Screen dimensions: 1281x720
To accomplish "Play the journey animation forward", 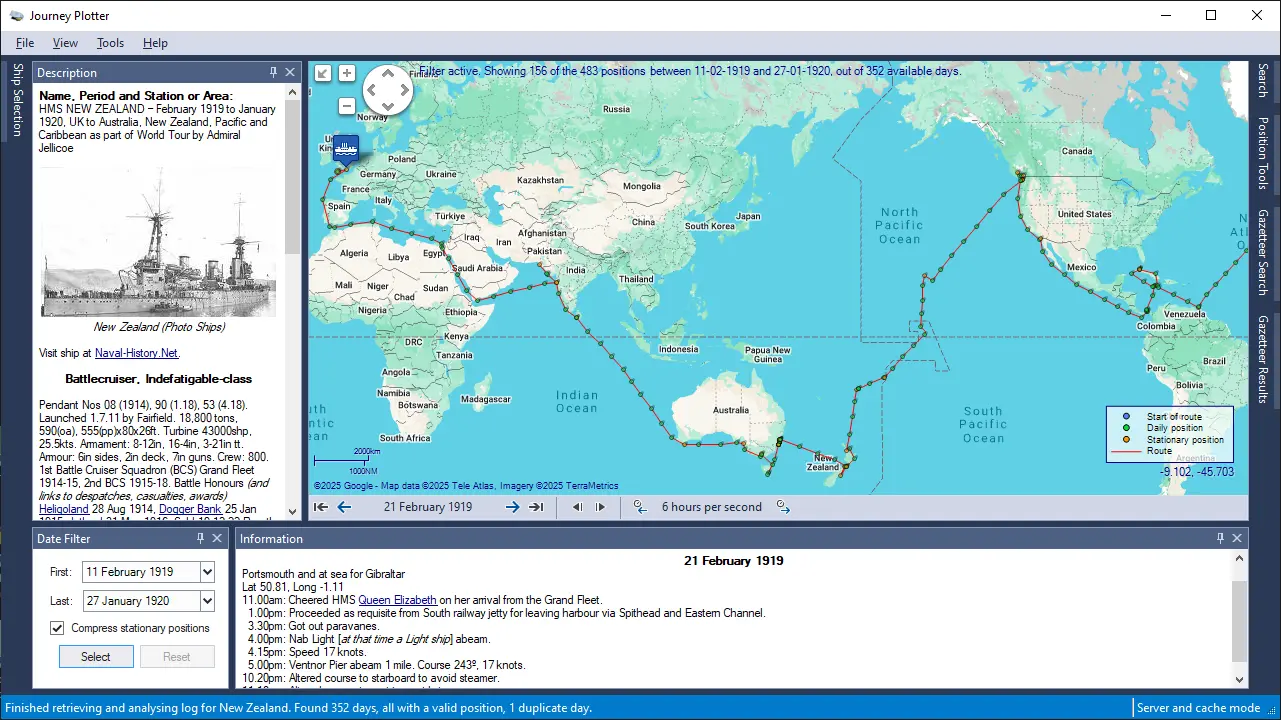I will click(x=600, y=507).
